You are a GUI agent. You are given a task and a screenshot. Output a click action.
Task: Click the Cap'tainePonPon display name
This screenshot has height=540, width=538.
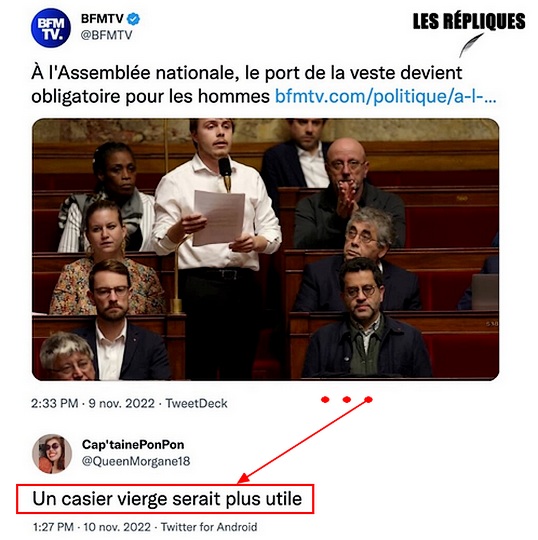(x=133, y=445)
